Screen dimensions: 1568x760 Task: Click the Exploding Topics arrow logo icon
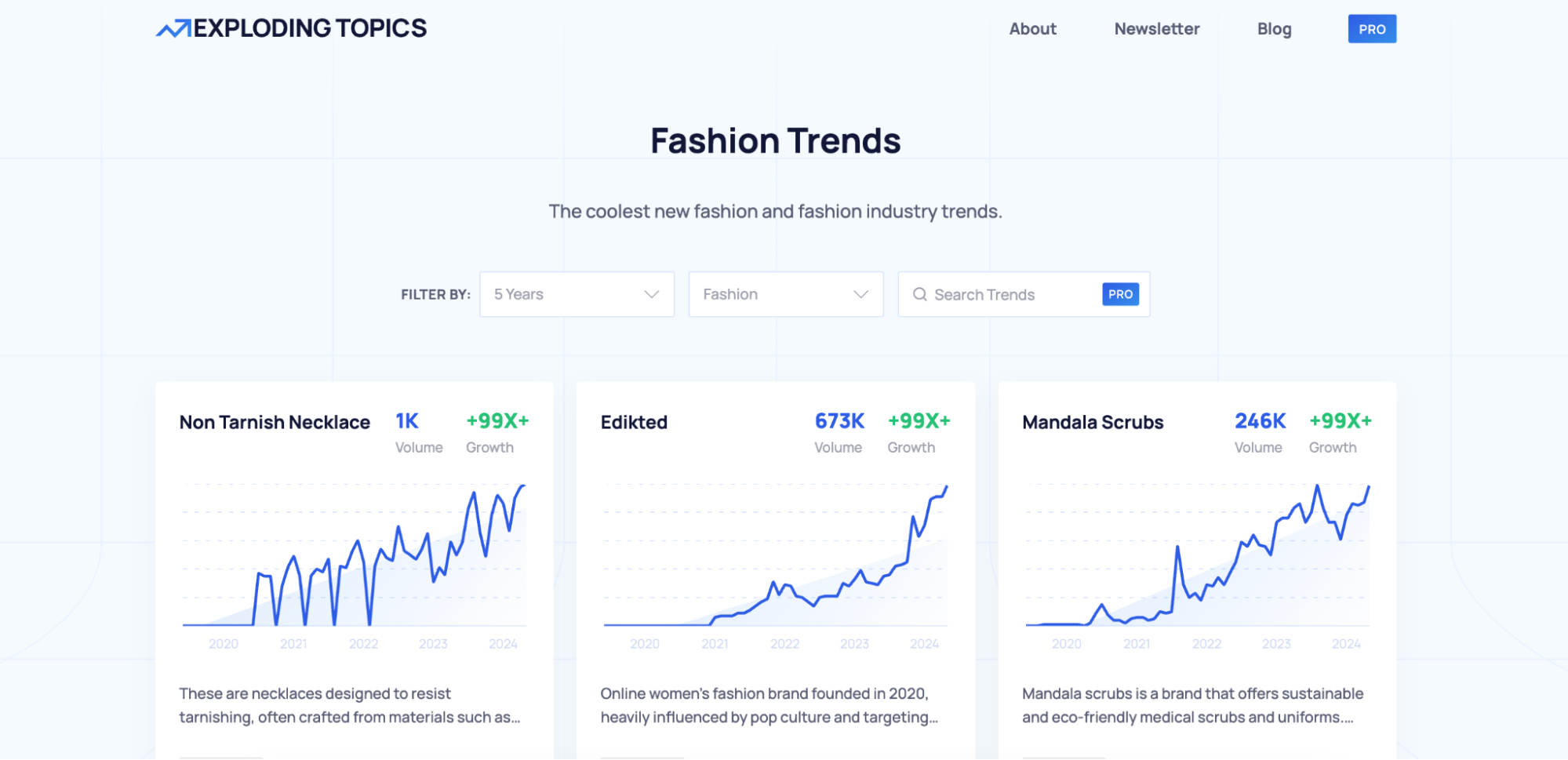[173, 29]
